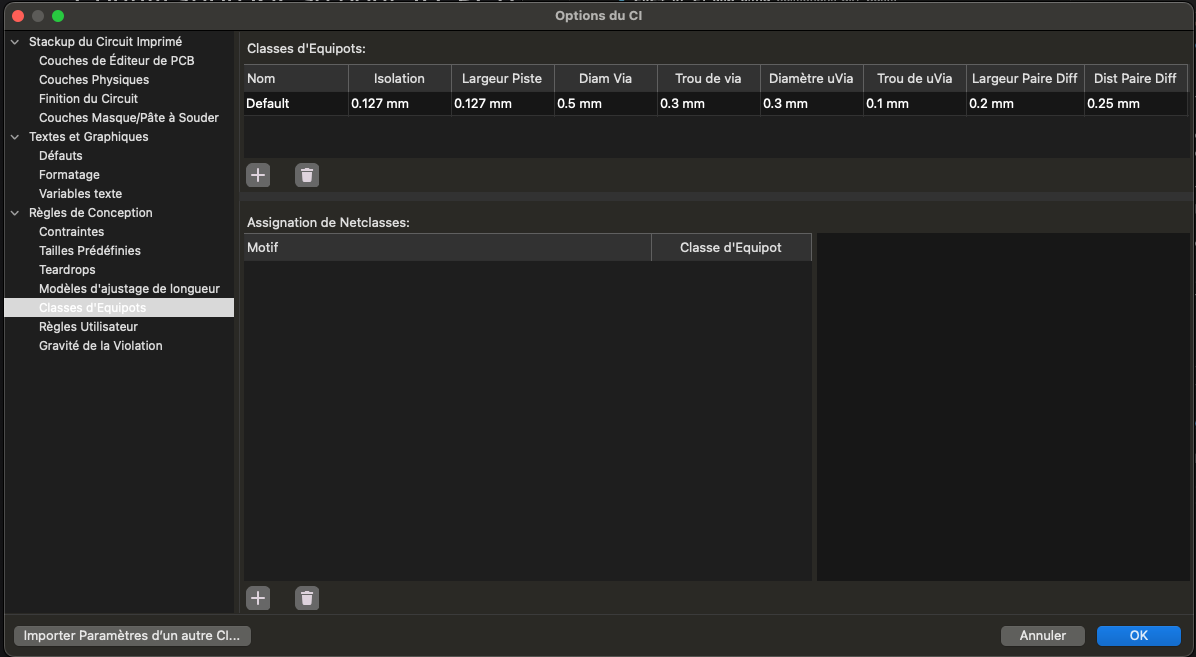Select Classes d'Equipots in sidebar
Screen dimensions: 1196x657
click(x=119, y=308)
